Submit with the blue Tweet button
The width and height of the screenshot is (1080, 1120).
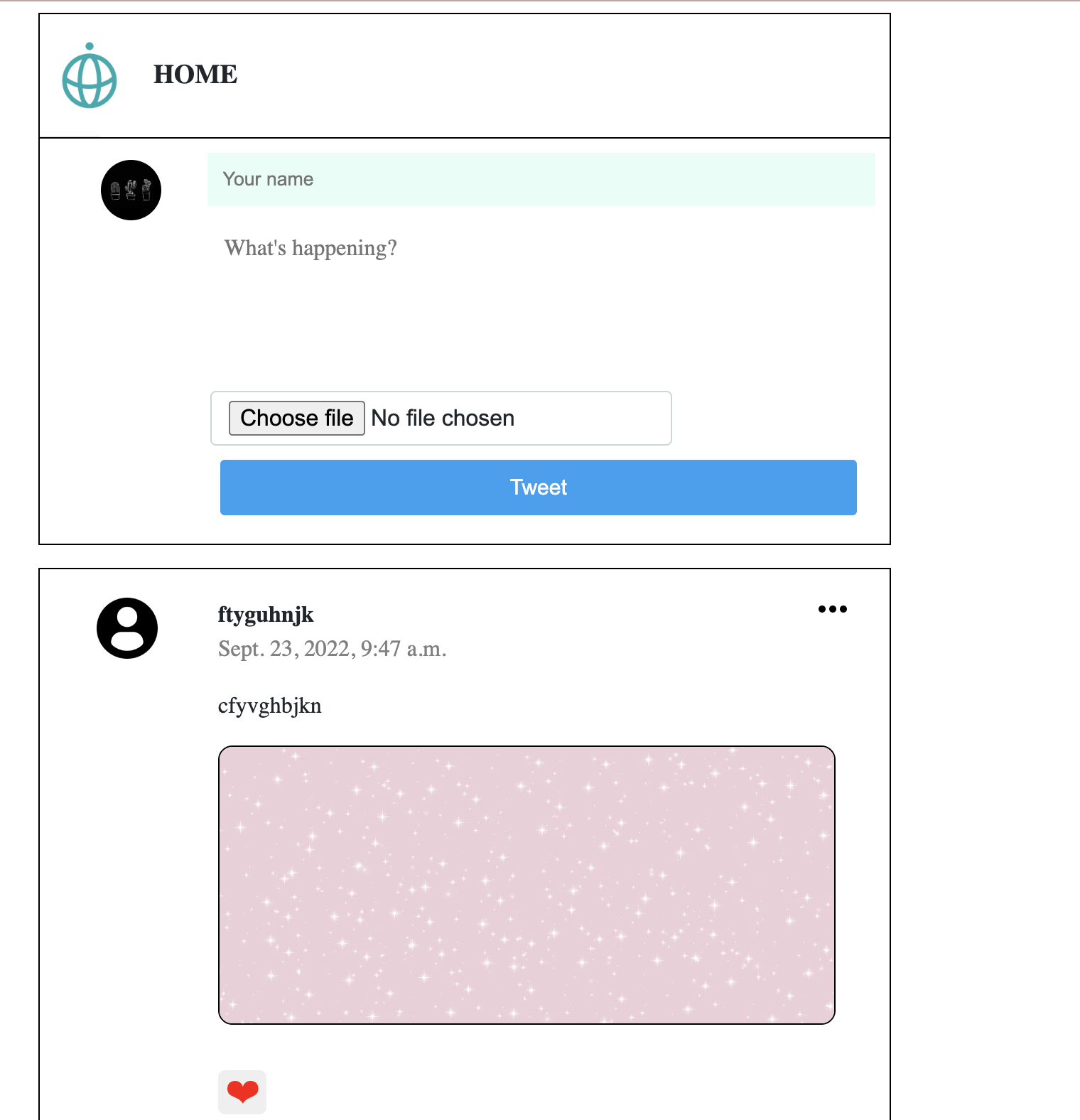click(538, 488)
